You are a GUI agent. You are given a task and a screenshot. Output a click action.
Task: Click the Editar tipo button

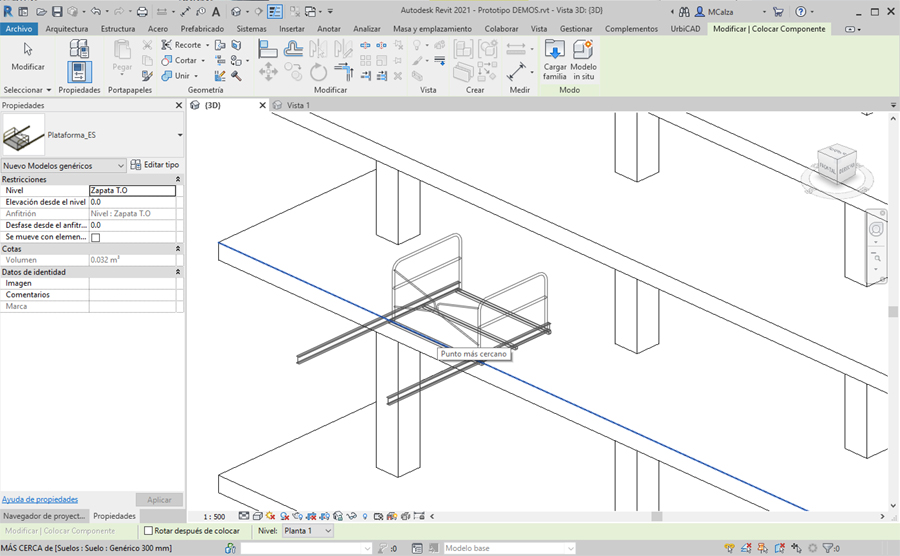155,165
